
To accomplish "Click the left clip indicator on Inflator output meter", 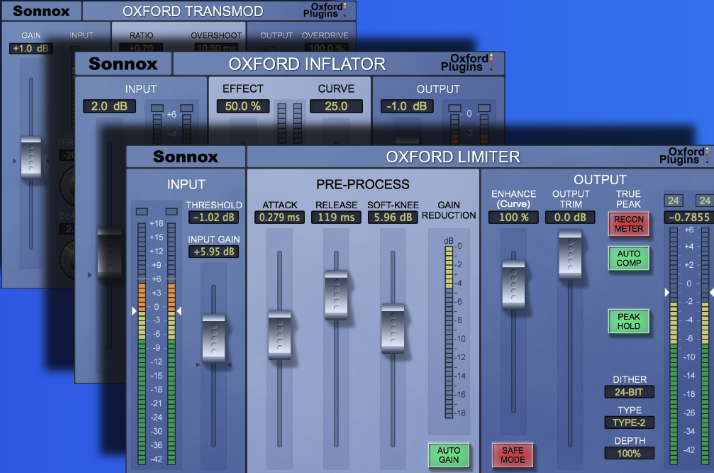I will click(454, 108).
